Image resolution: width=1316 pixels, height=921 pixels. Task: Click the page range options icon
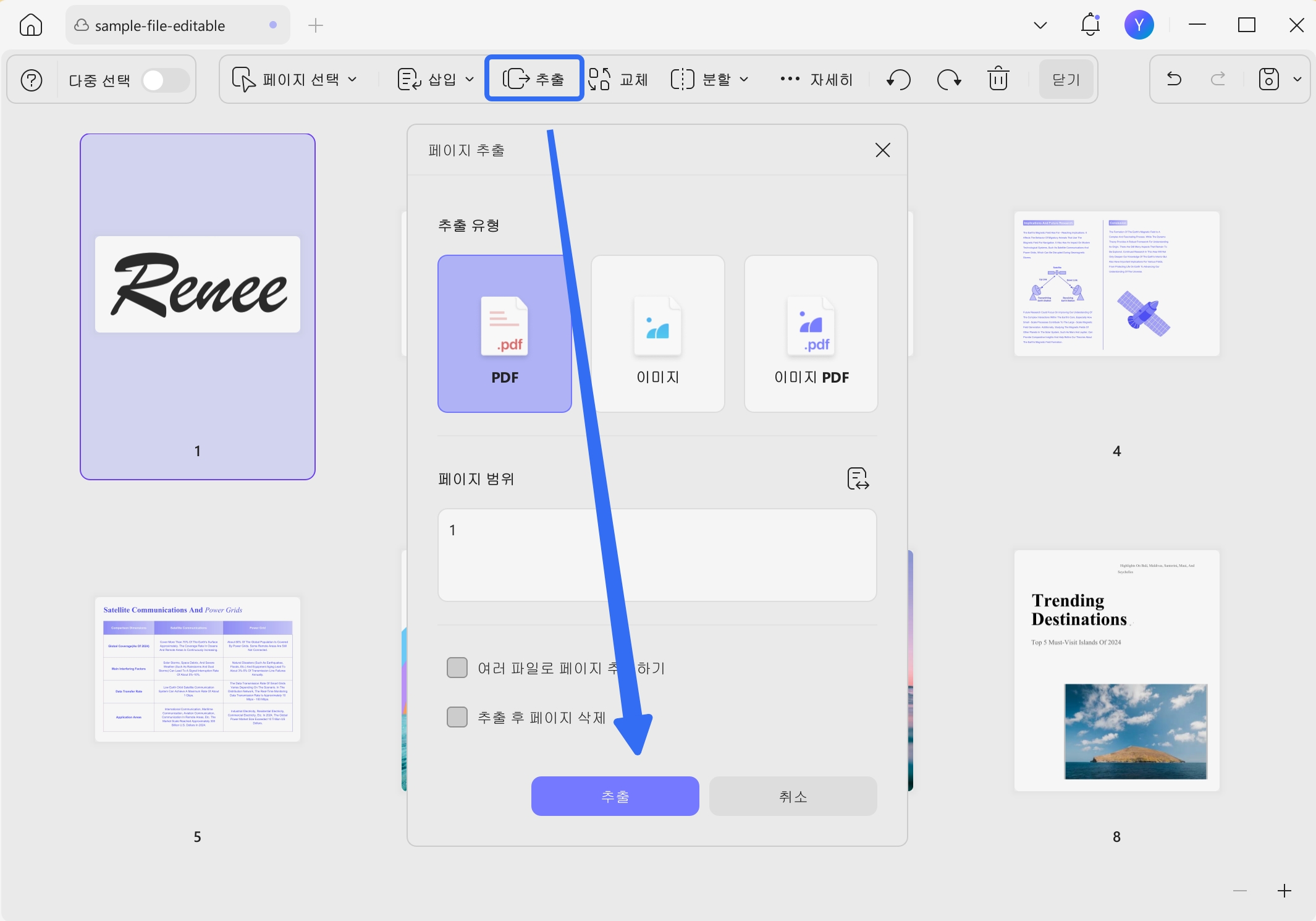pos(858,478)
